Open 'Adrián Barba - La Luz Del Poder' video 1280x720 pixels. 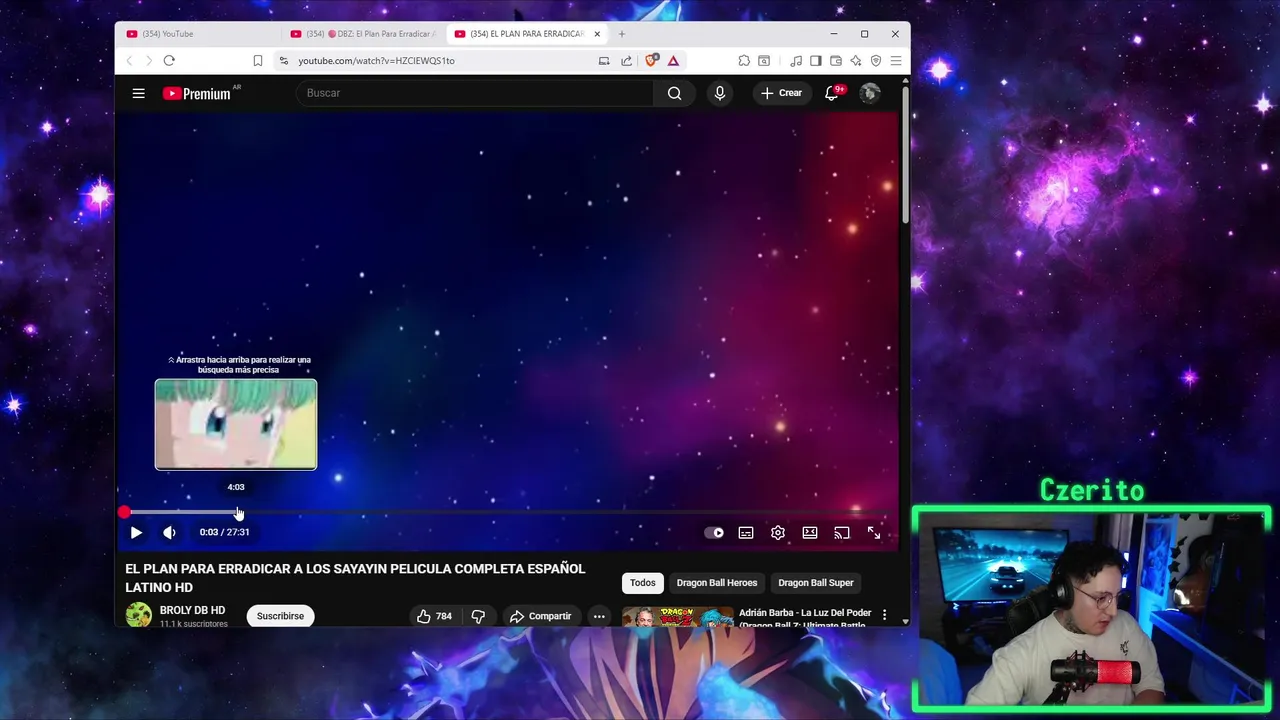coord(805,618)
